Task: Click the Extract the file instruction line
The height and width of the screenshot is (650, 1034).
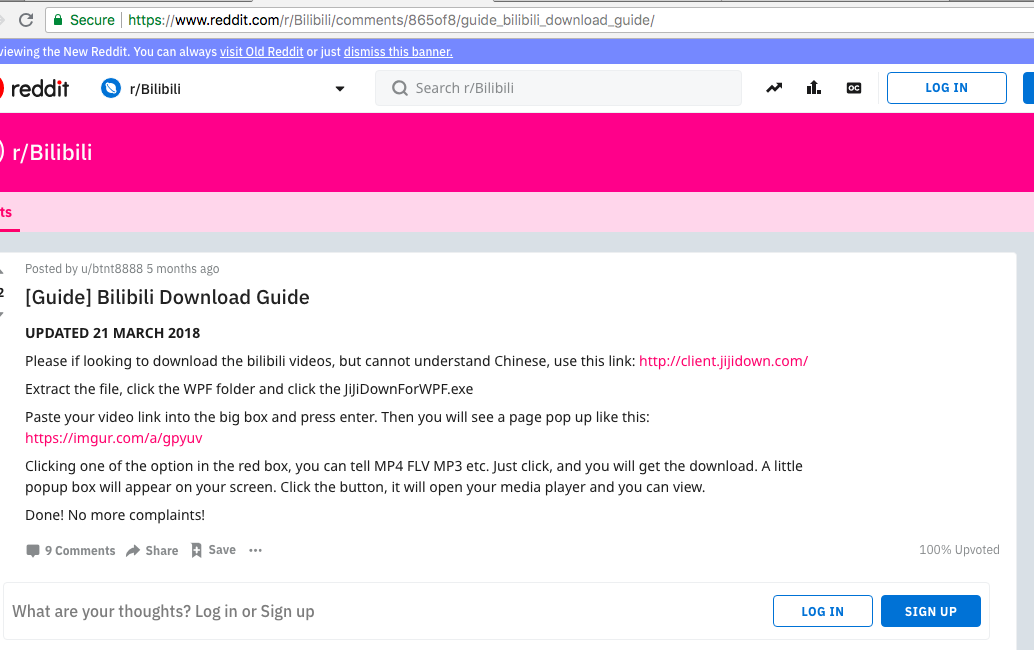Action: (249, 389)
